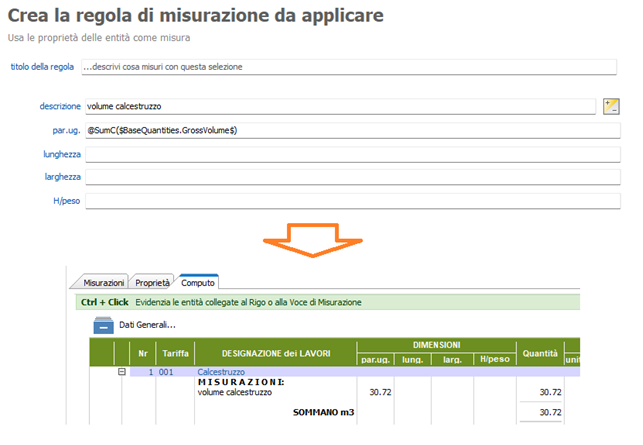Click the Dati Generali folder icon

pyautogui.click(x=104, y=325)
